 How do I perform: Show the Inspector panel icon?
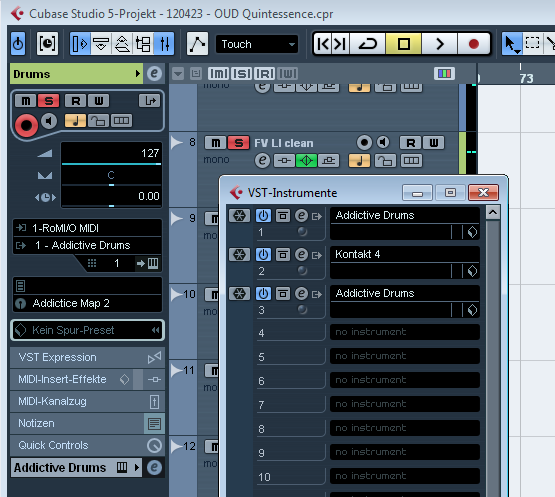point(80,44)
